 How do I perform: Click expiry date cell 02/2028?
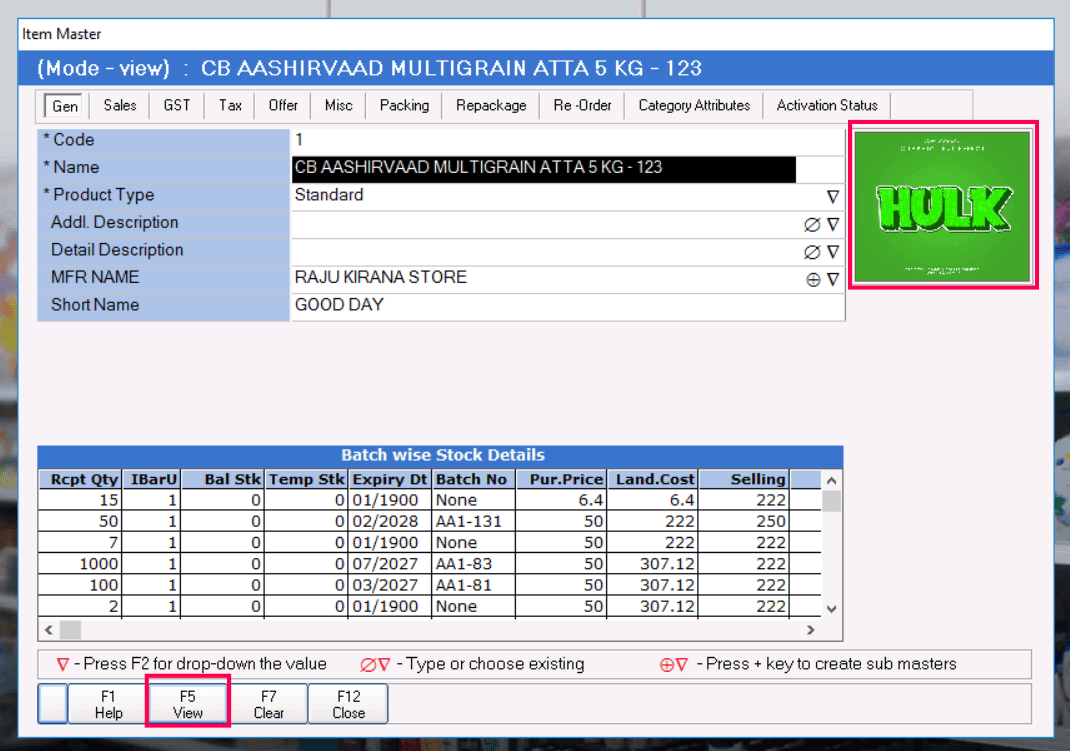click(x=390, y=521)
